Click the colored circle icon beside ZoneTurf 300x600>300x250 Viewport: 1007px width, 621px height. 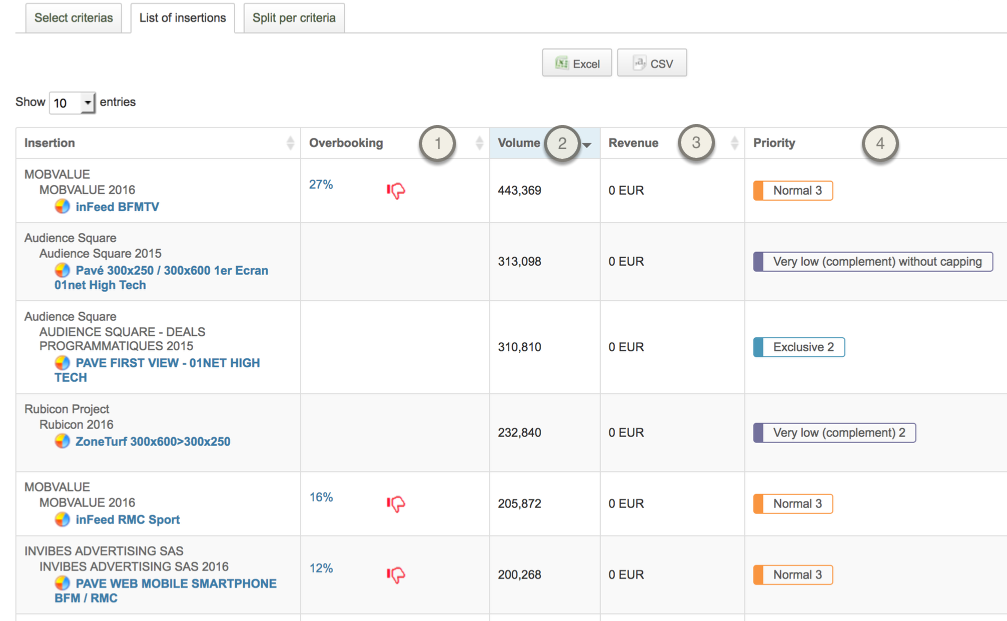[x=62, y=441]
